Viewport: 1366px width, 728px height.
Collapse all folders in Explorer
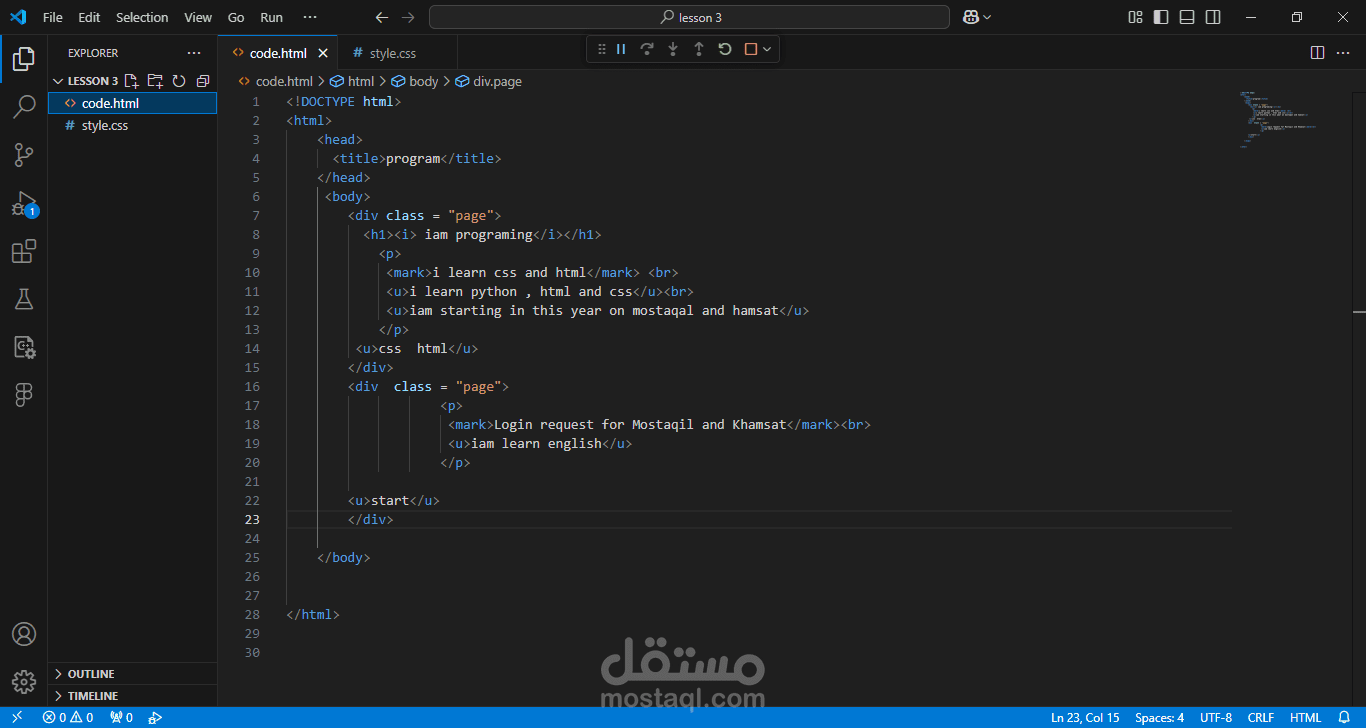[203, 81]
